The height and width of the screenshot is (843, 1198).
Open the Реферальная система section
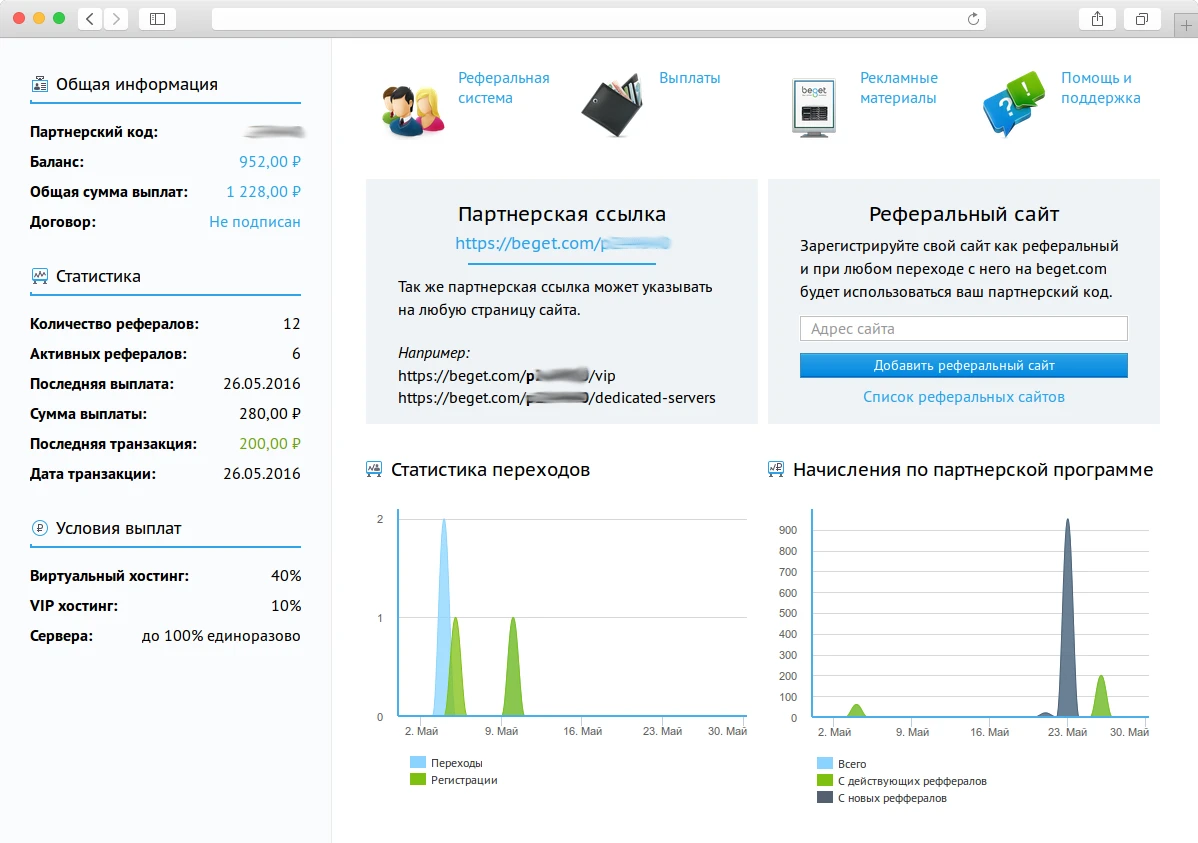click(x=410, y=102)
